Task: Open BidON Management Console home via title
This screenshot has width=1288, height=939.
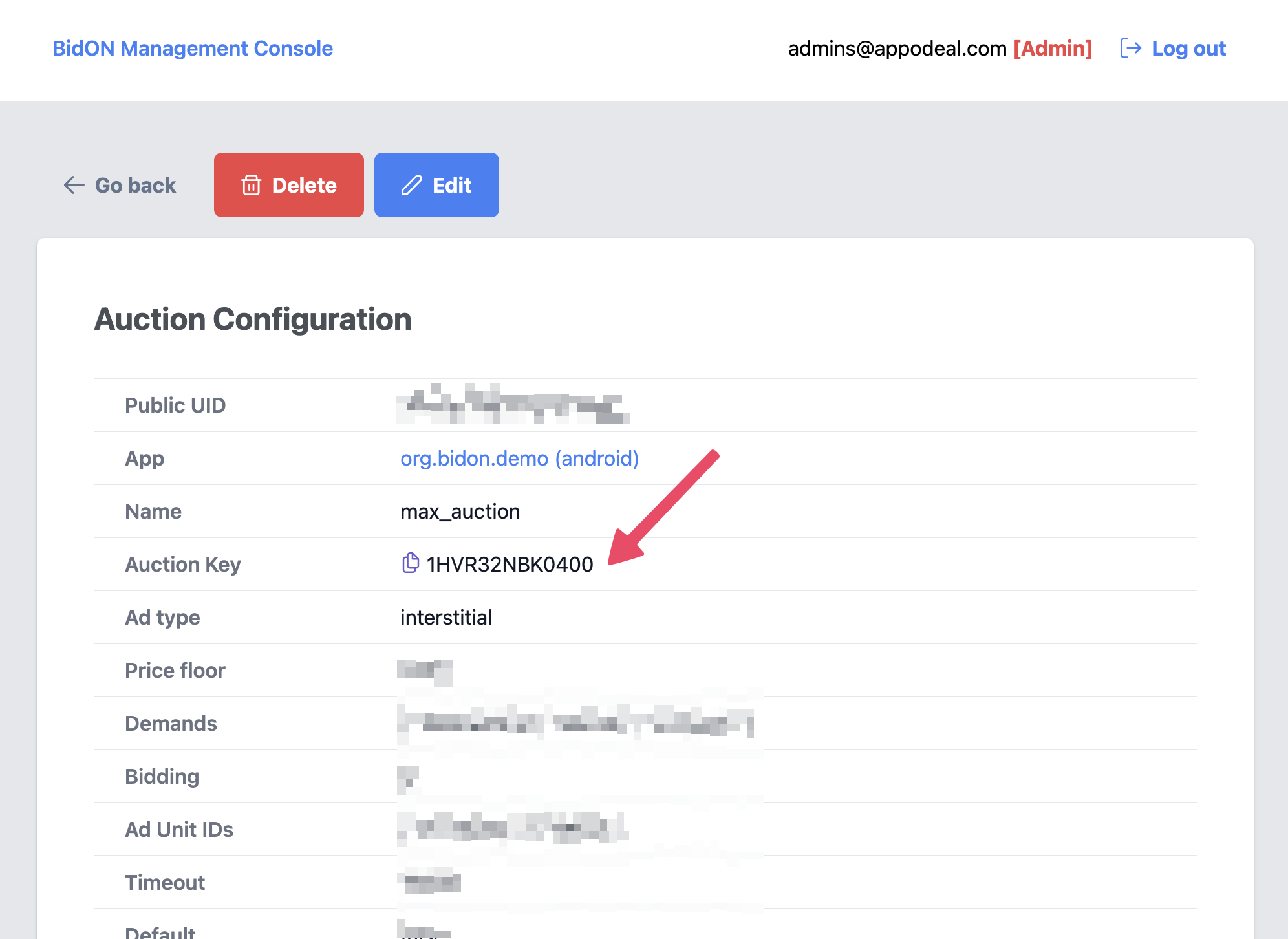Action: point(193,49)
